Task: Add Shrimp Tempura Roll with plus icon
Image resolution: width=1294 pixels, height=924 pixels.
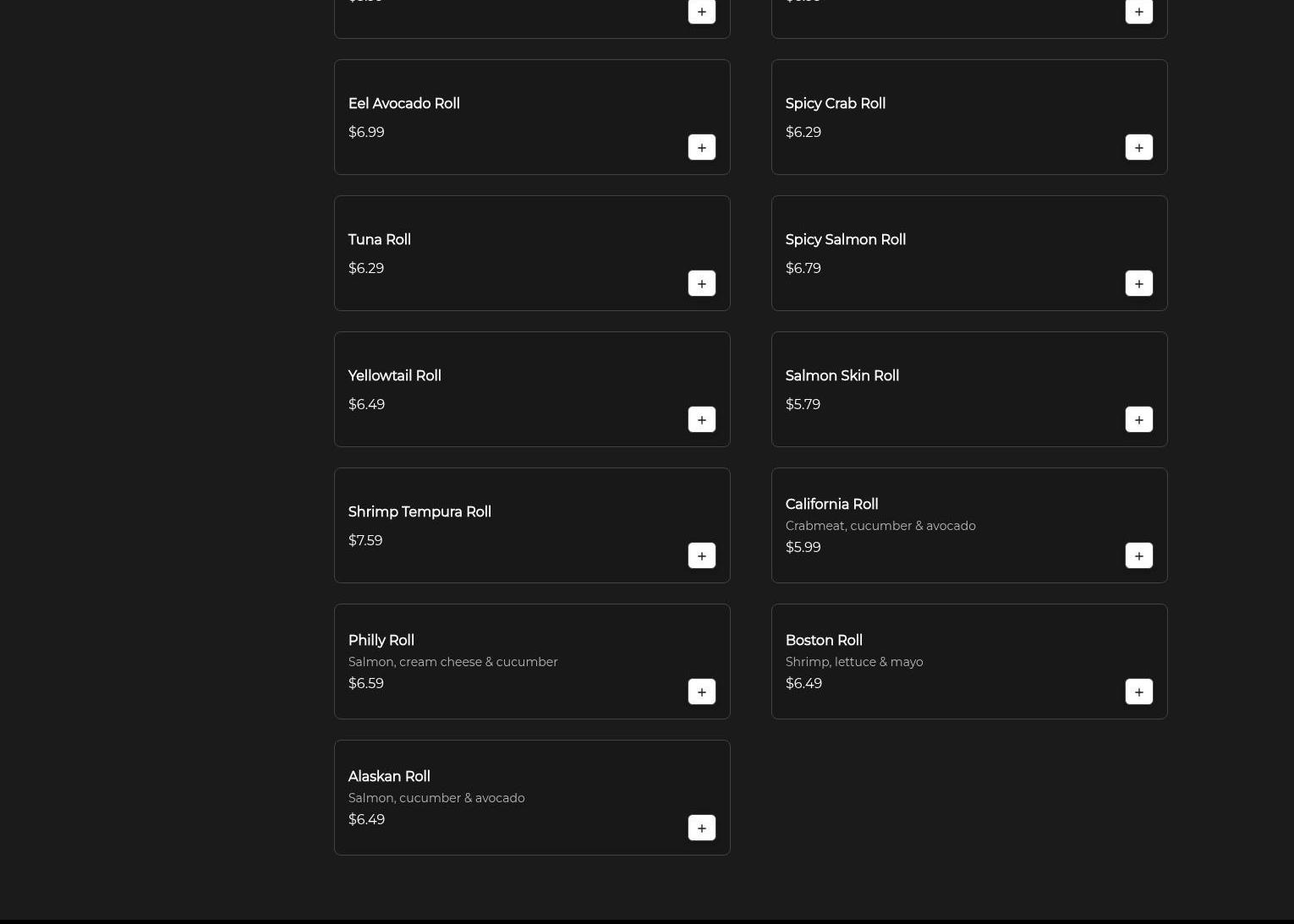Action: click(701, 555)
